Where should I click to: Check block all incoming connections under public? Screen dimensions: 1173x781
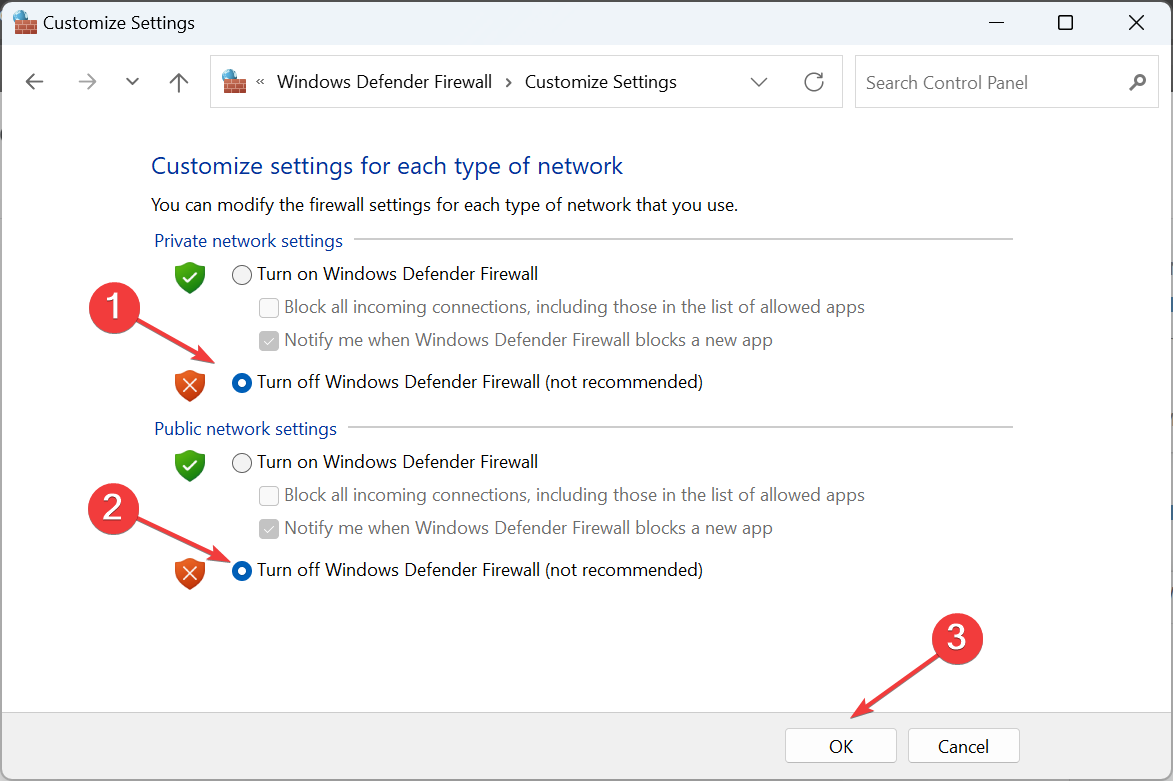269,495
